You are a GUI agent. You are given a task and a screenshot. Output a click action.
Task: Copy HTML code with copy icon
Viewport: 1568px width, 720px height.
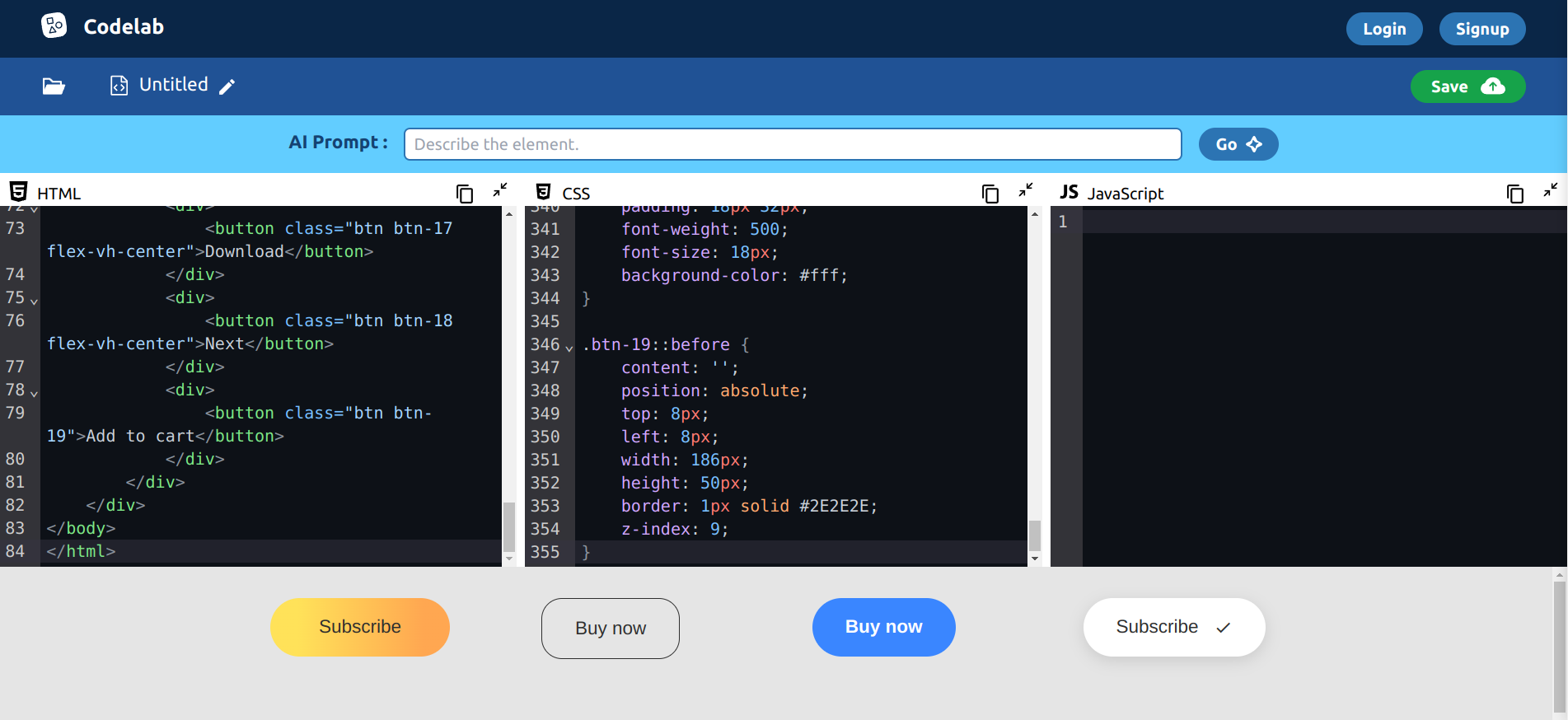point(465,194)
